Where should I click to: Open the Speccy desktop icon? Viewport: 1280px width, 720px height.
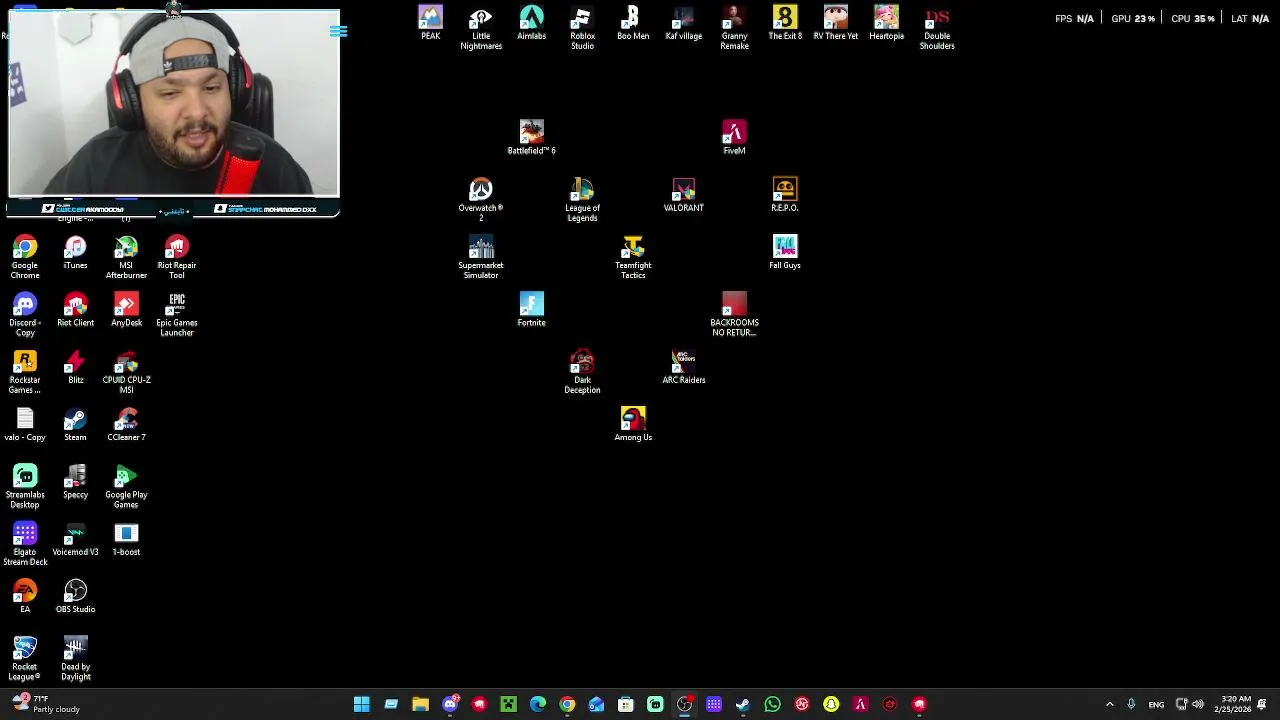pos(75,482)
